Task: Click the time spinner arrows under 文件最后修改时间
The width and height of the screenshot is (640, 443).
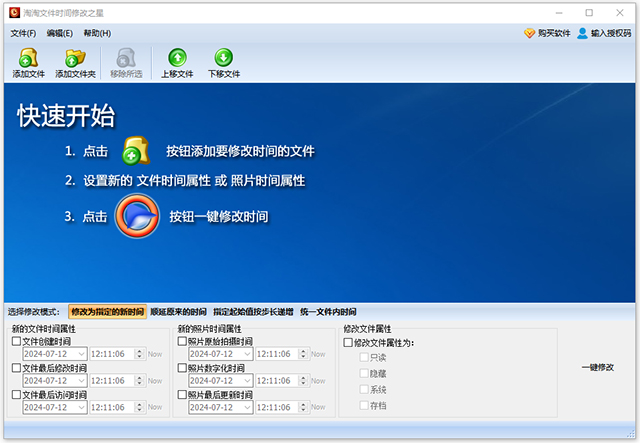Action: 141,381
